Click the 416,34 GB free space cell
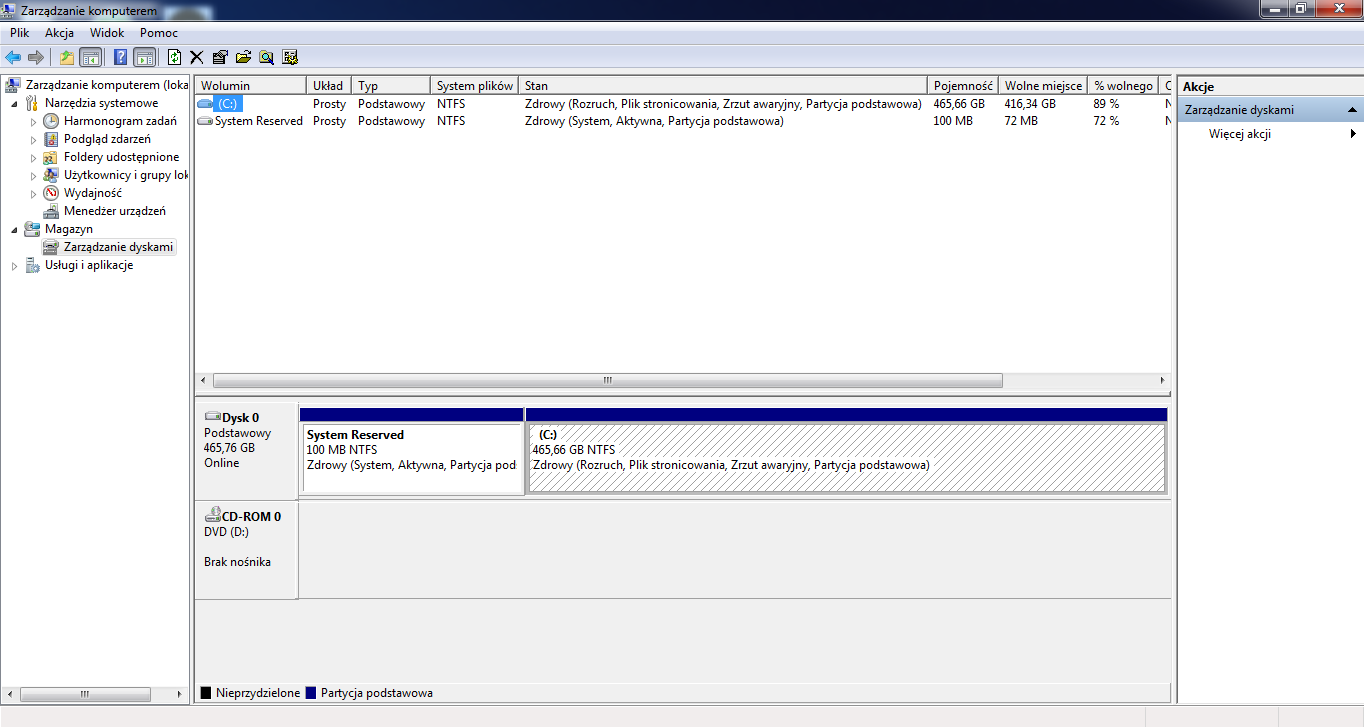The width and height of the screenshot is (1364, 727). pyautogui.click(x=1030, y=104)
